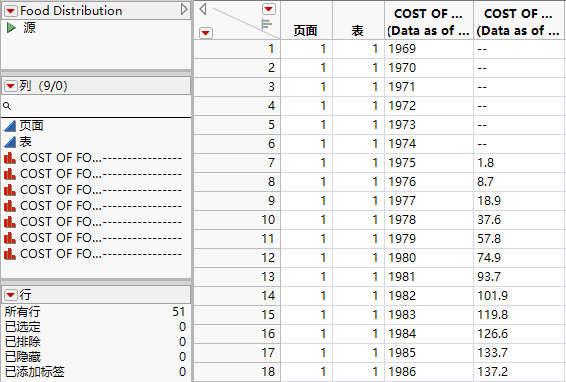This screenshot has height=382, width=566.
Task: Open the columns red triangle menu in table corner
Action: pyautogui.click(x=269, y=9)
